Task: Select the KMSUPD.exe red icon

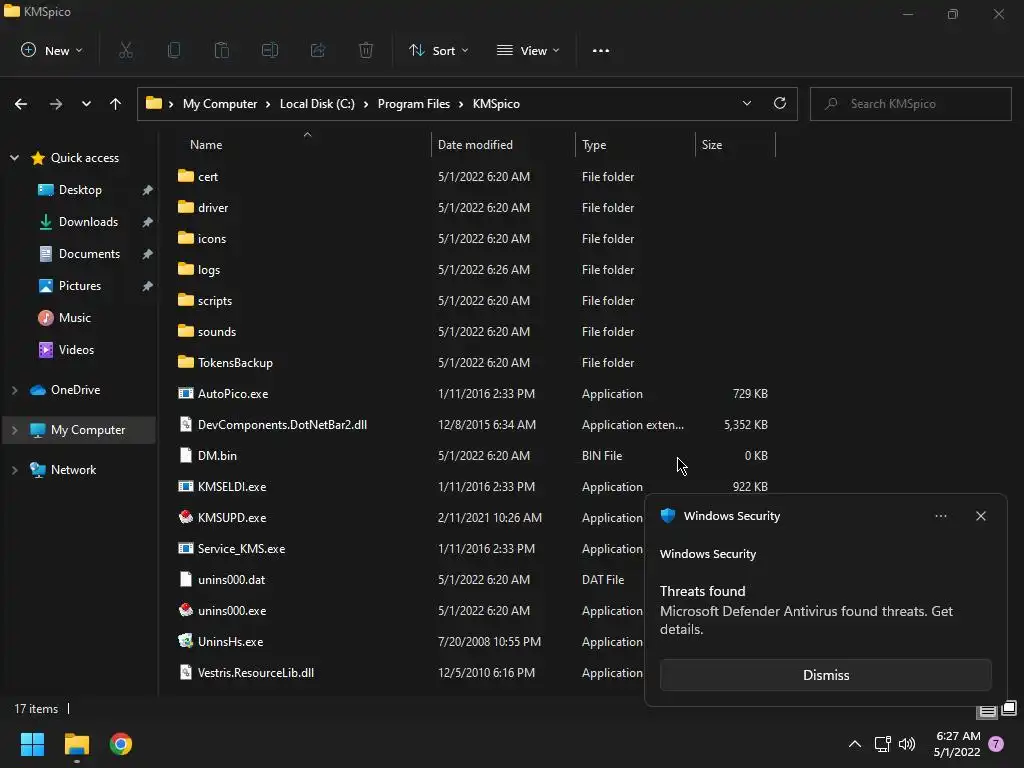Action: point(186,517)
